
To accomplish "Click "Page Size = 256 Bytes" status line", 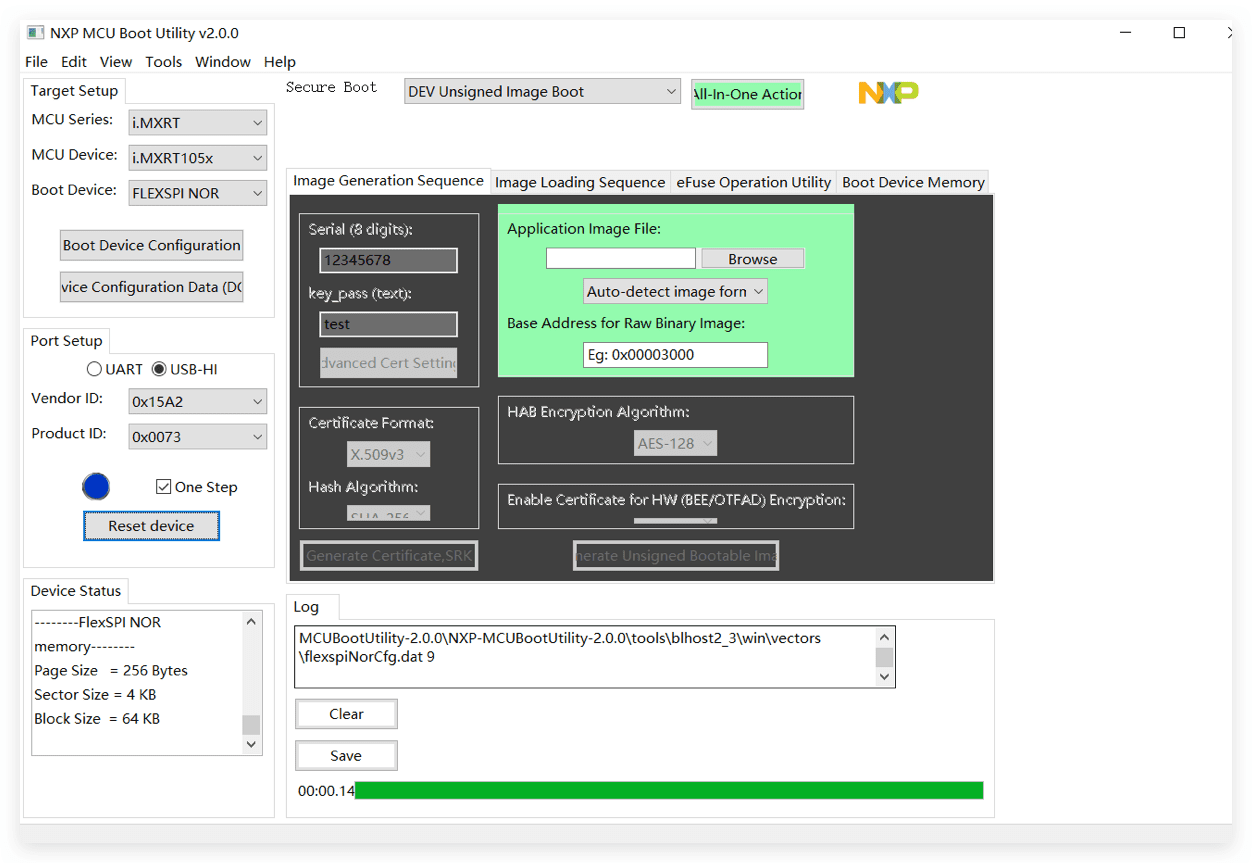I will point(111,671).
